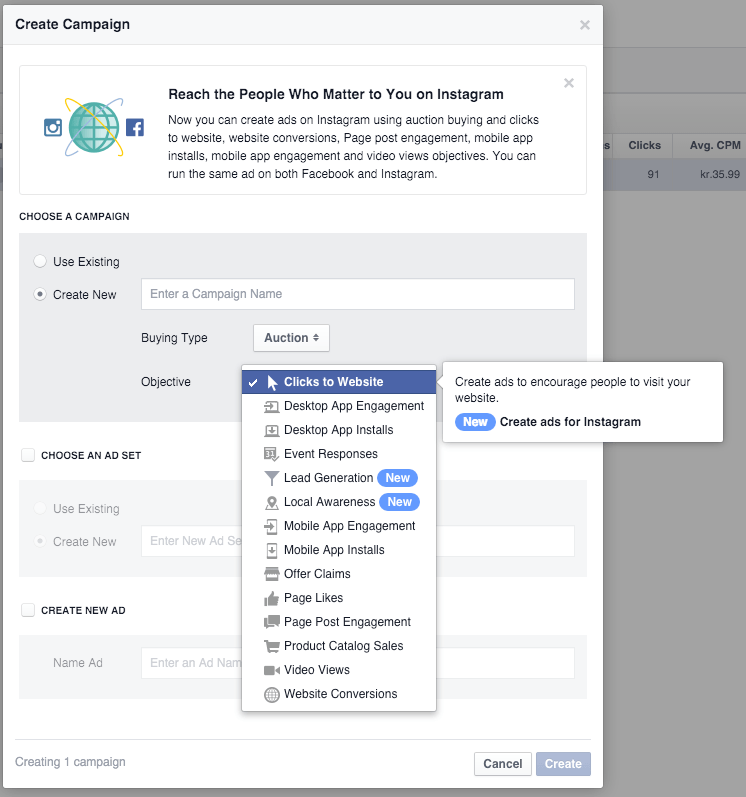Click the New badge in the tooltip
The height and width of the screenshot is (797, 746).
point(475,422)
